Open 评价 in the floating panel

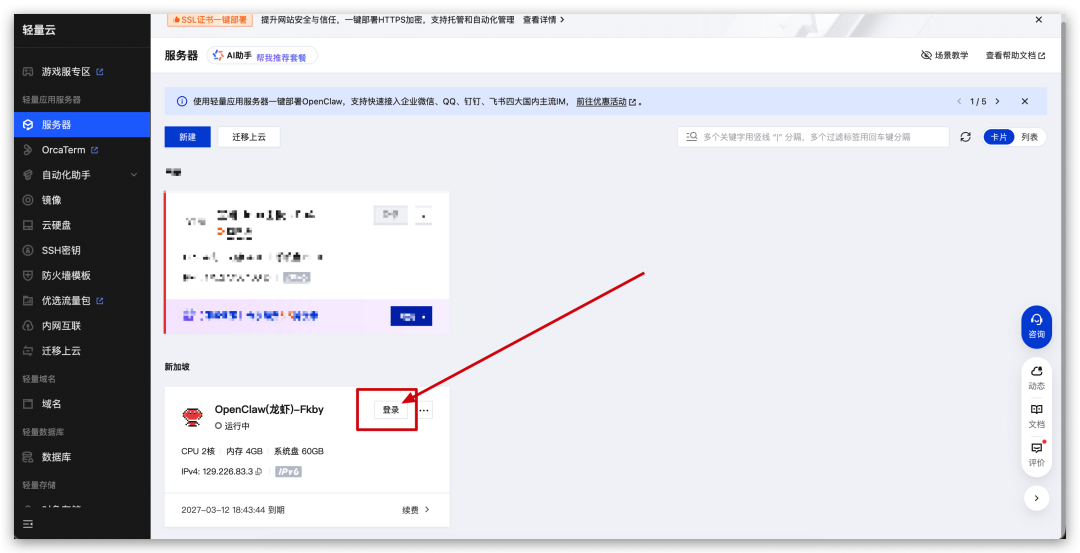(x=1037, y=455)
